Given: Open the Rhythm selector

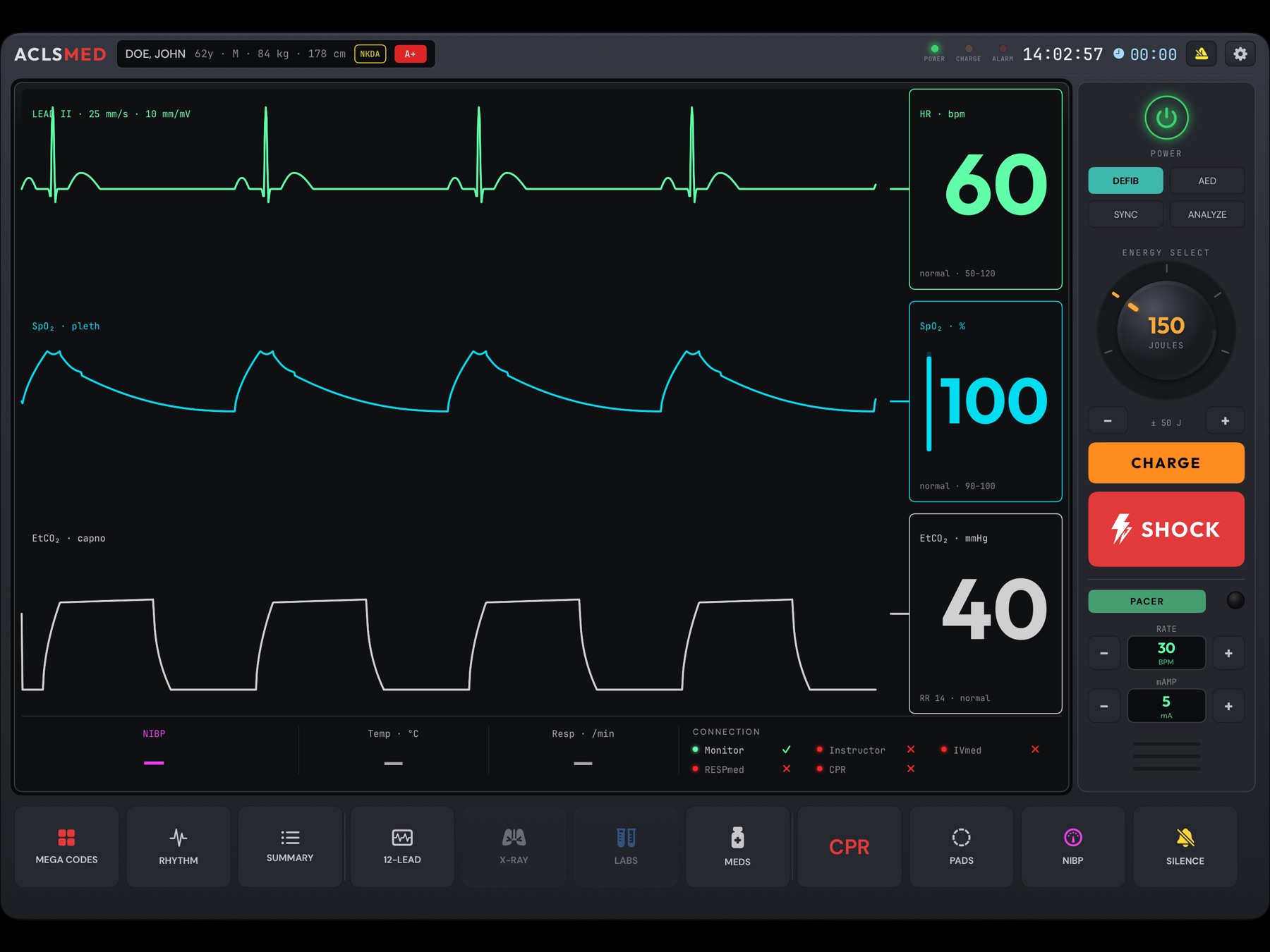Looking at the screenshot, I should click(x=179, y=846).
